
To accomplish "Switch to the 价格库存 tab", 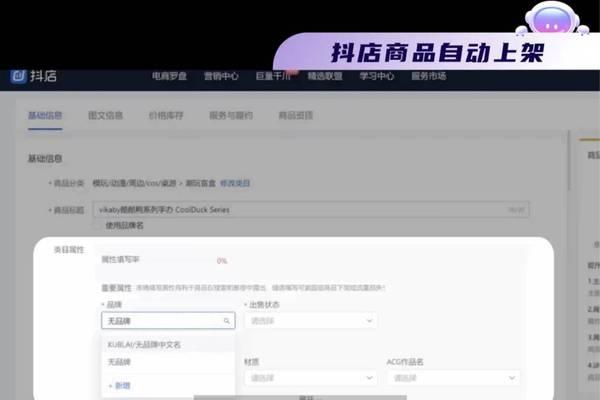I will point(166,115).
